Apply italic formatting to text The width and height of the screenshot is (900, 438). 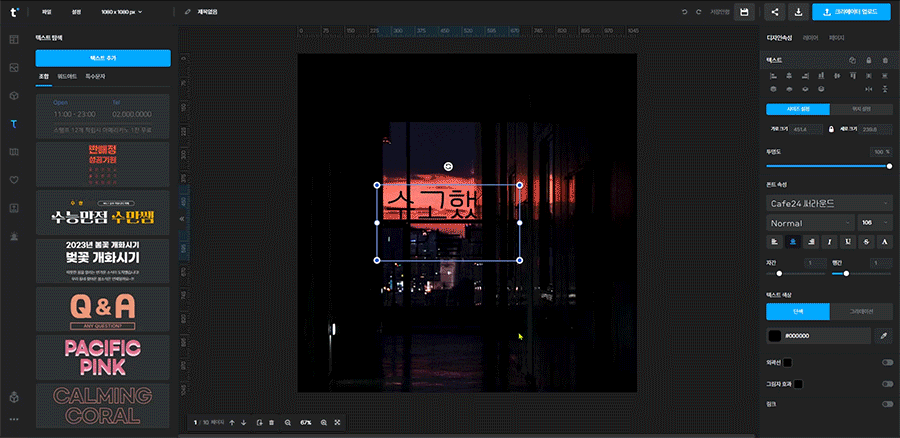pos(830,241)
